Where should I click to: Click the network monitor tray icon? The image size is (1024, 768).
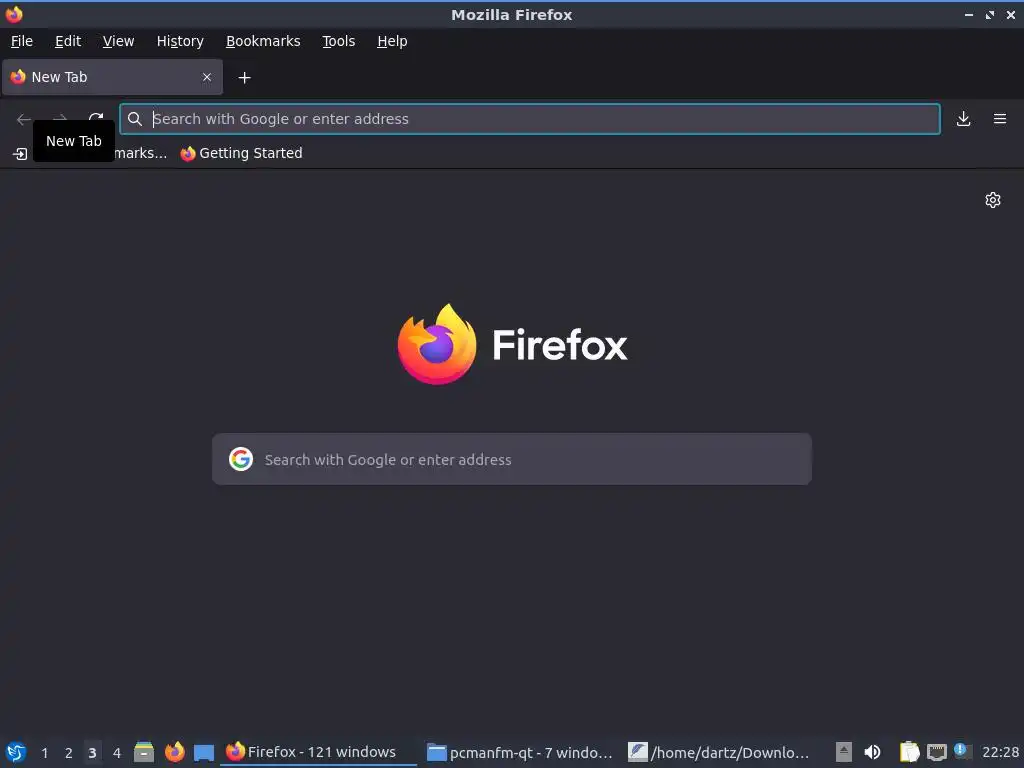936,752
